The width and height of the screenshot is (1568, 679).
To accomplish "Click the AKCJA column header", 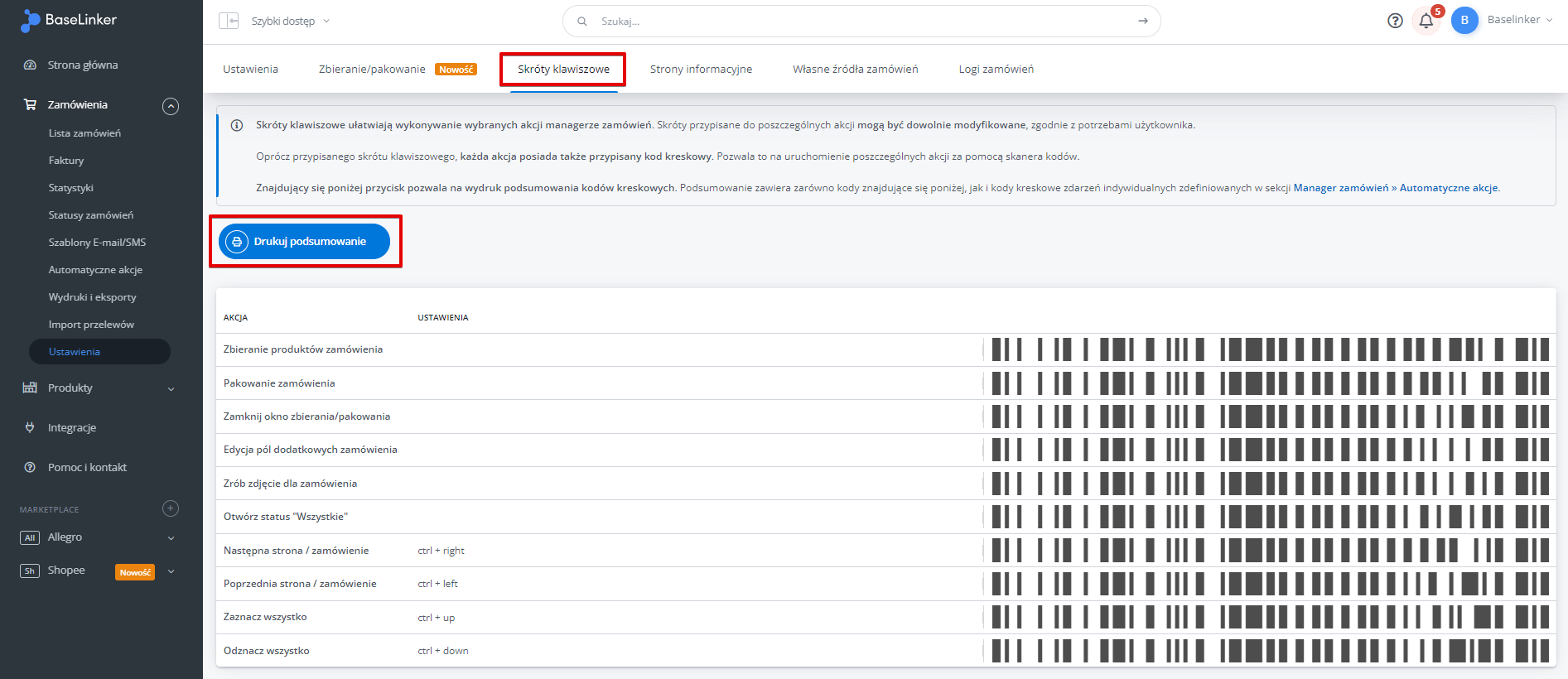I will tap(235, 318).
